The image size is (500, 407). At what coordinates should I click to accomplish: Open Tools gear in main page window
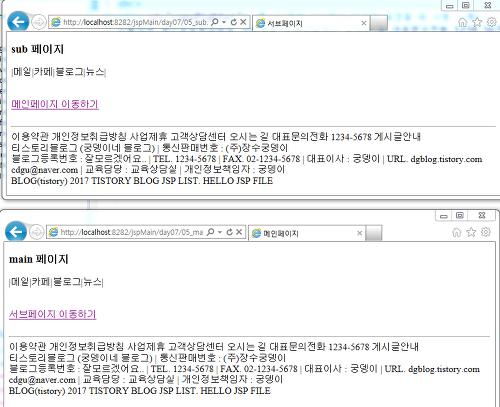coord(486,232)
